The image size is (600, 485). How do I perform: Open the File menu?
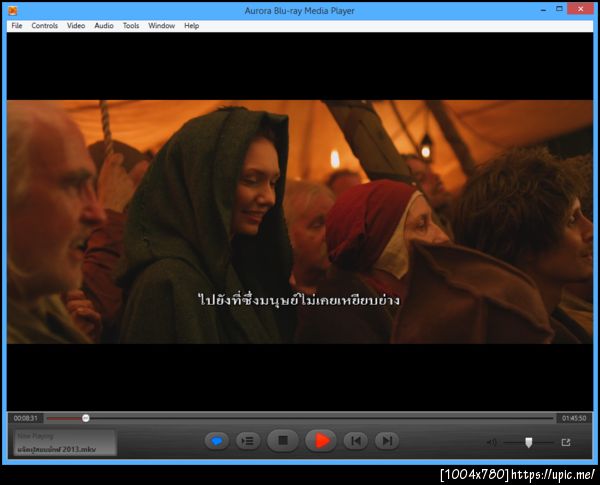coord(17,26)
